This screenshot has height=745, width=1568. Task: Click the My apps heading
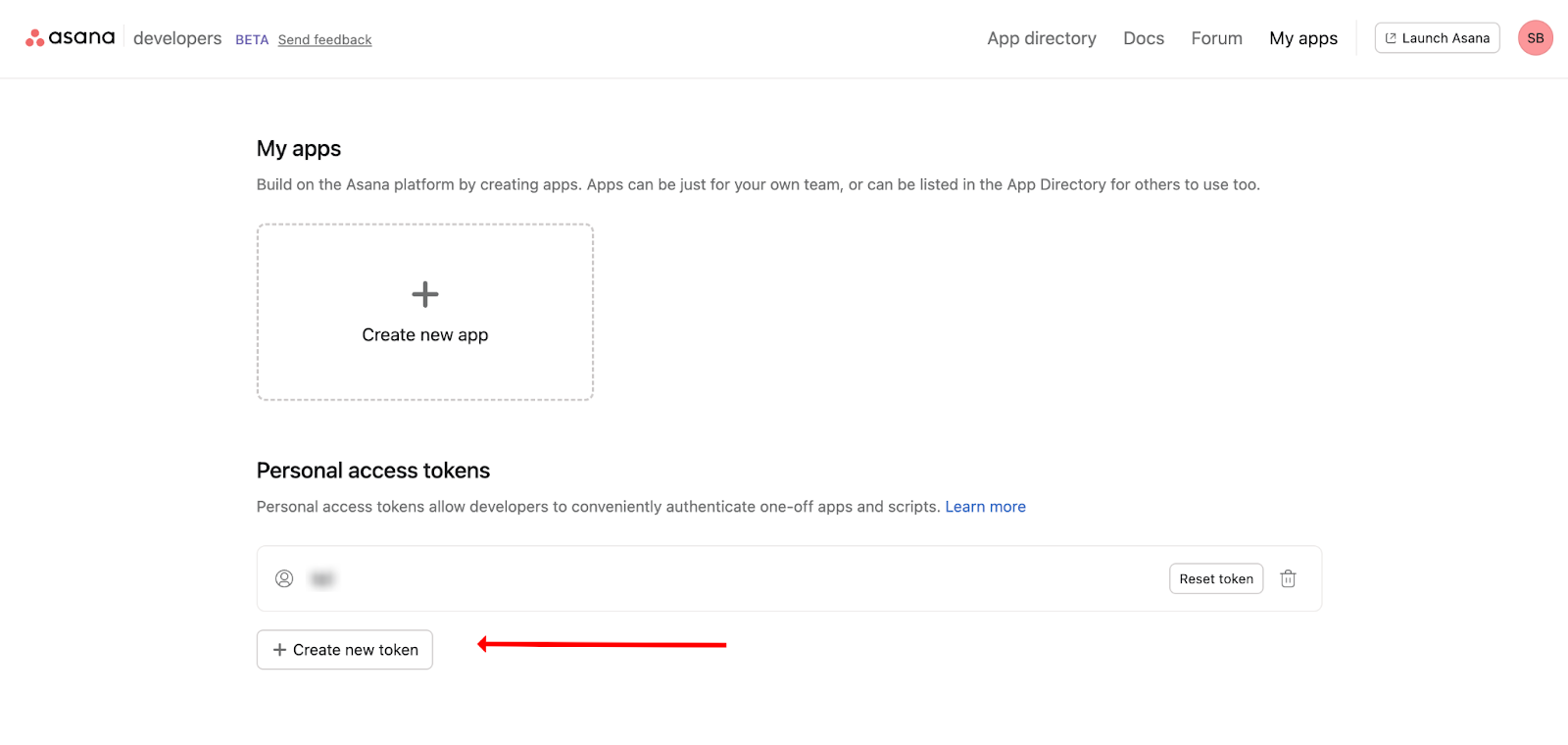coord(299,149)
